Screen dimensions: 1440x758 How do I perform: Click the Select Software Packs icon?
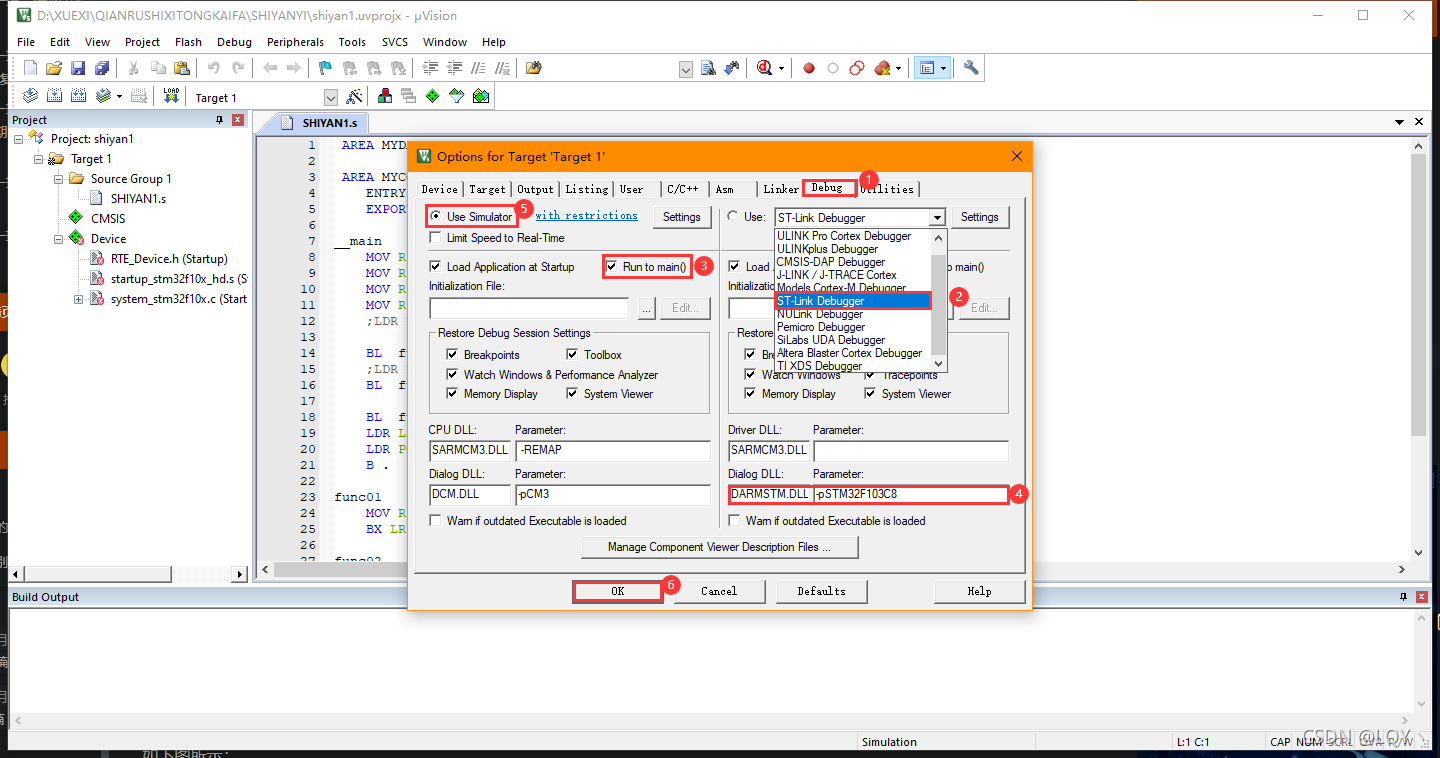[457, 97]
